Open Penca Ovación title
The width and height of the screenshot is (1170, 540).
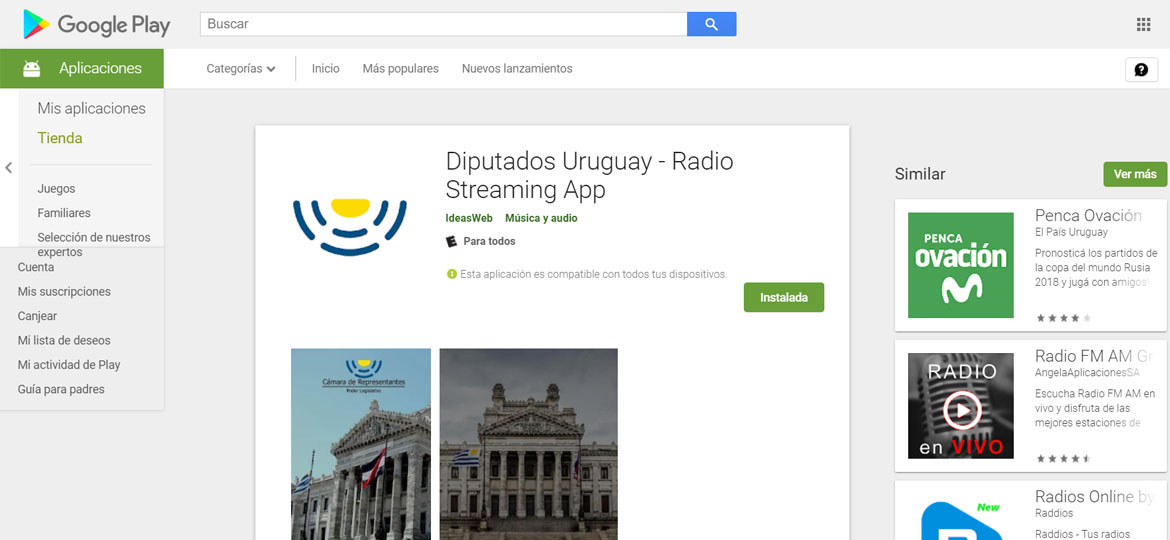pyautogui.click(x=1089, y=216)
